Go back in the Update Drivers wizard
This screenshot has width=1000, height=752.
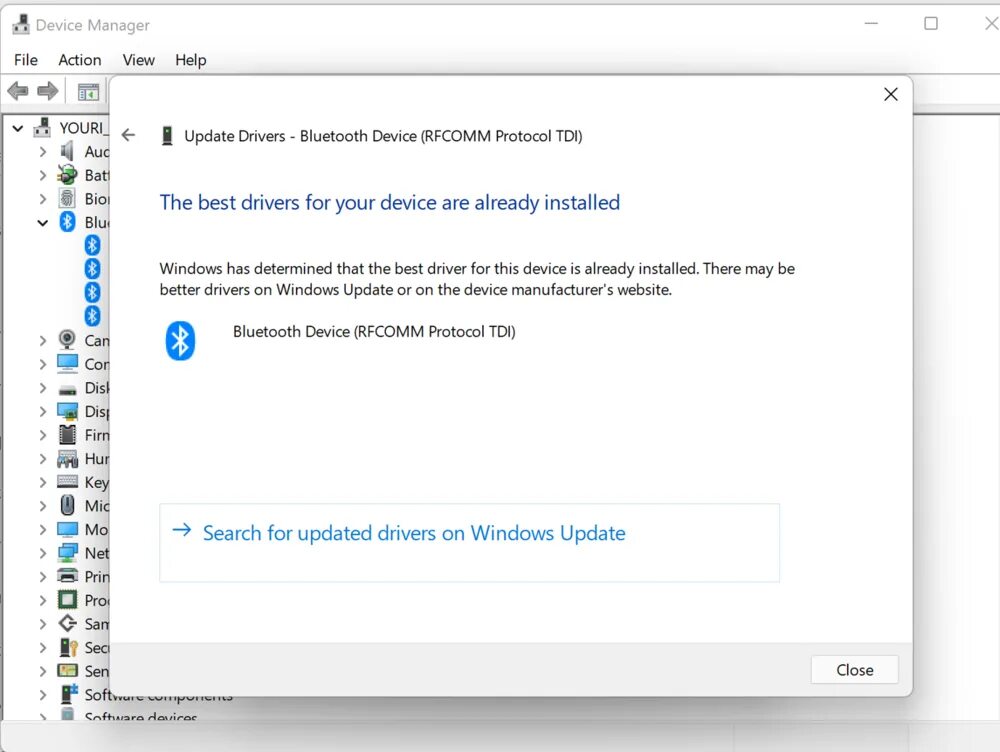128,135
